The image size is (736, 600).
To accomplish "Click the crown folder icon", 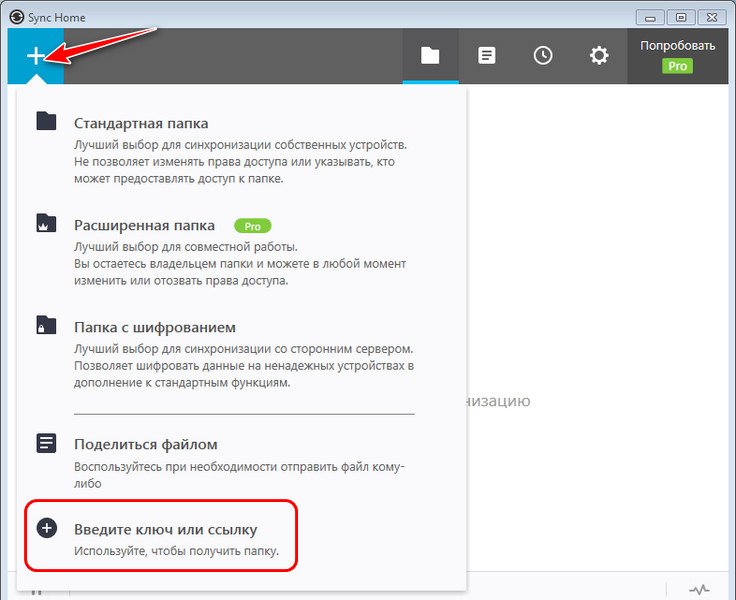I will pyautogui.click(x=46, y=223).
